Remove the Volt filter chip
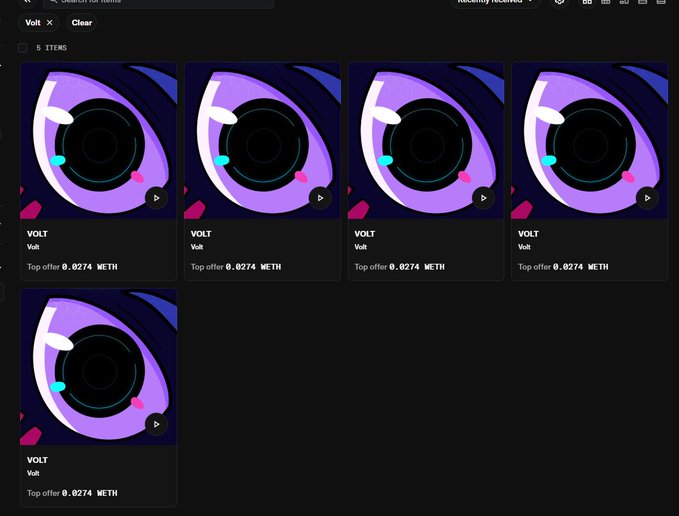Viewport: 679px width, 516px height. pyautogui.click(x=49, y=23)
